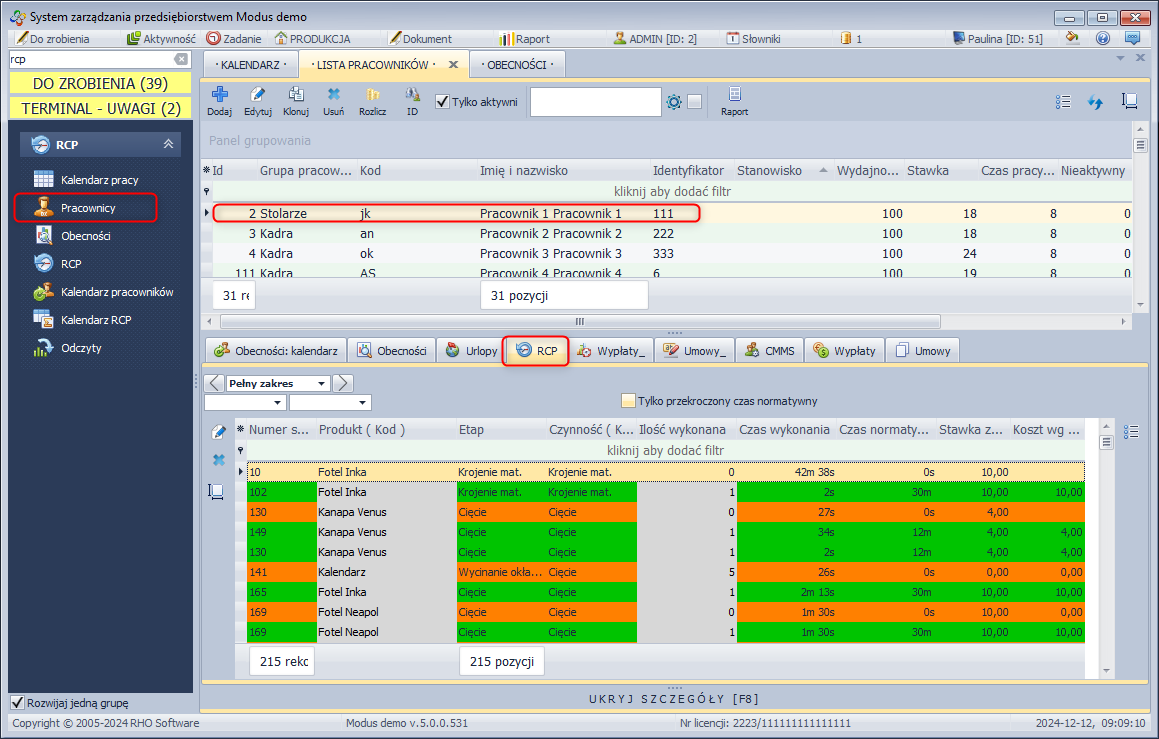Open Kalendarz pracy in the sidebar

tap(99, 180)
